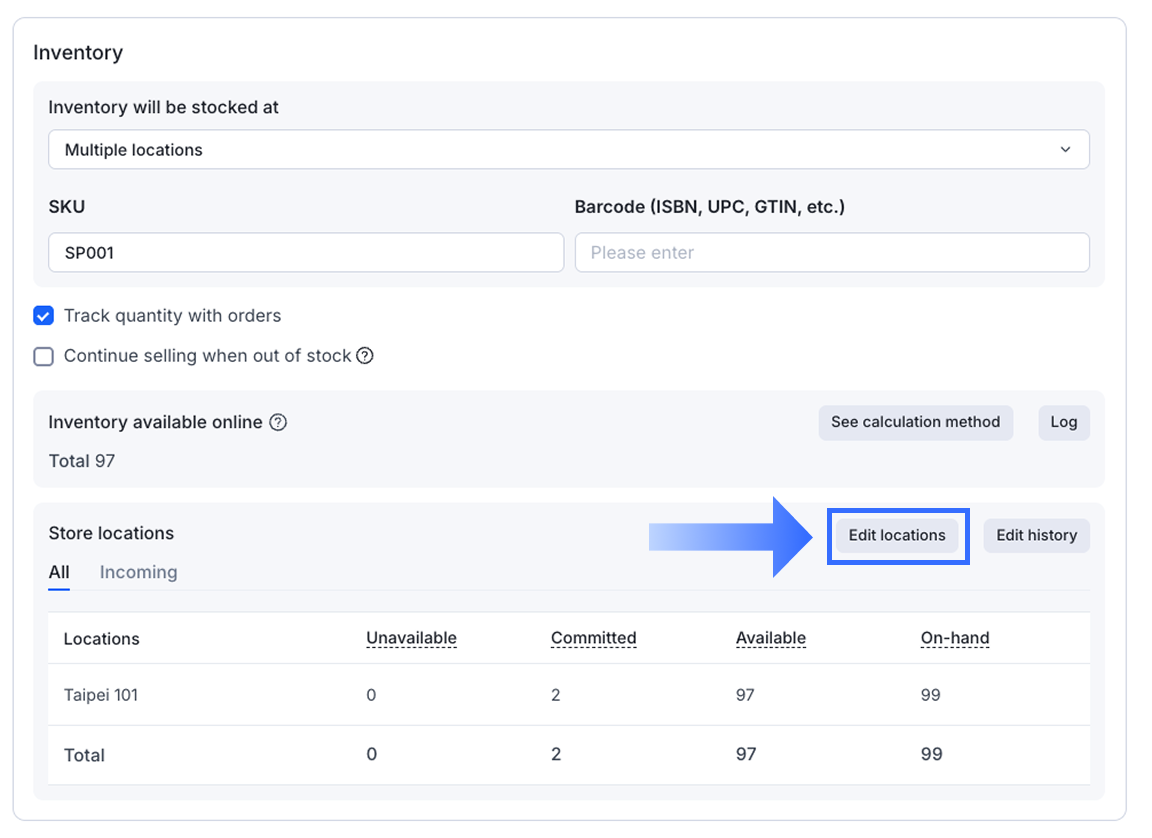Click help icon next to Continue selling
Viewport: 1152px width, 838px height.
(x=365, y=356)
